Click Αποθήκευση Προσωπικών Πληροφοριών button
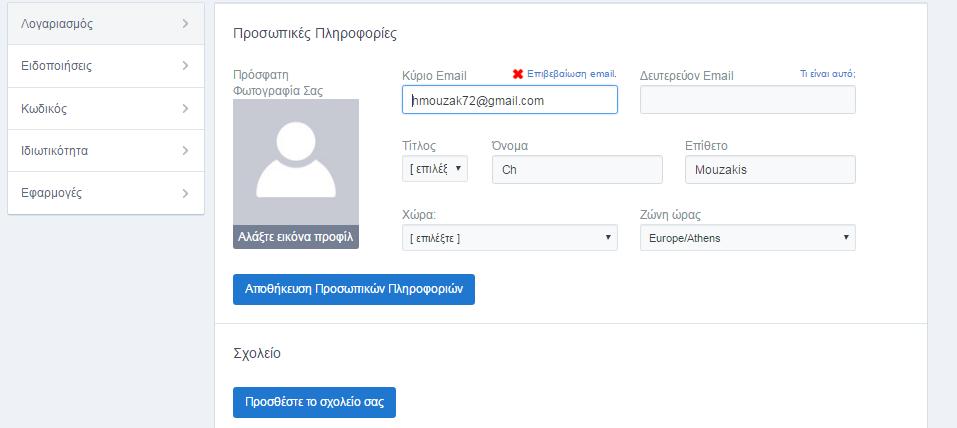The height and width of the screenshot is (428, 957). (354, 289)
